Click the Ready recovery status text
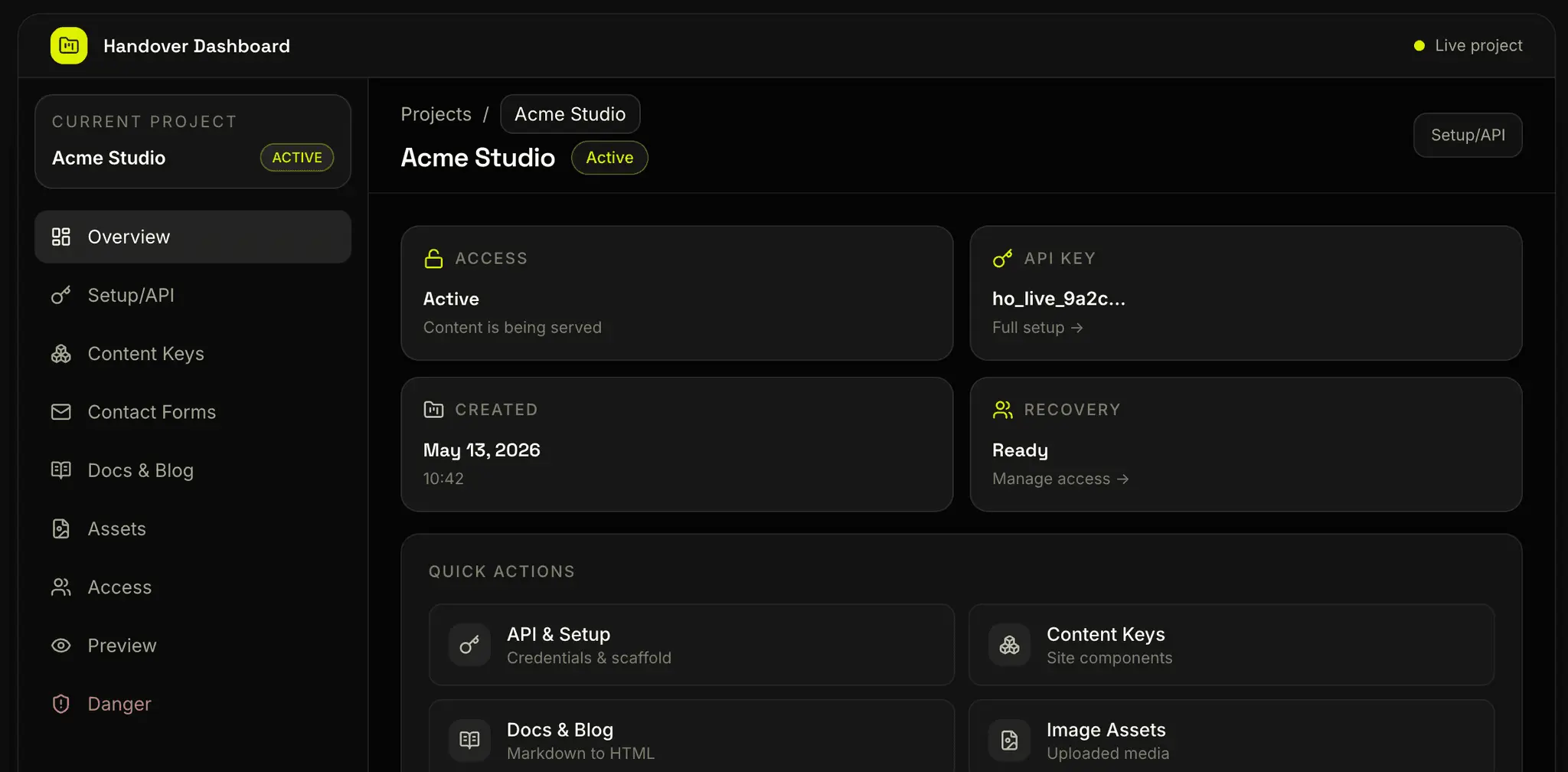The width and height of the screenshot is (1568, 772). [1020, 450]
